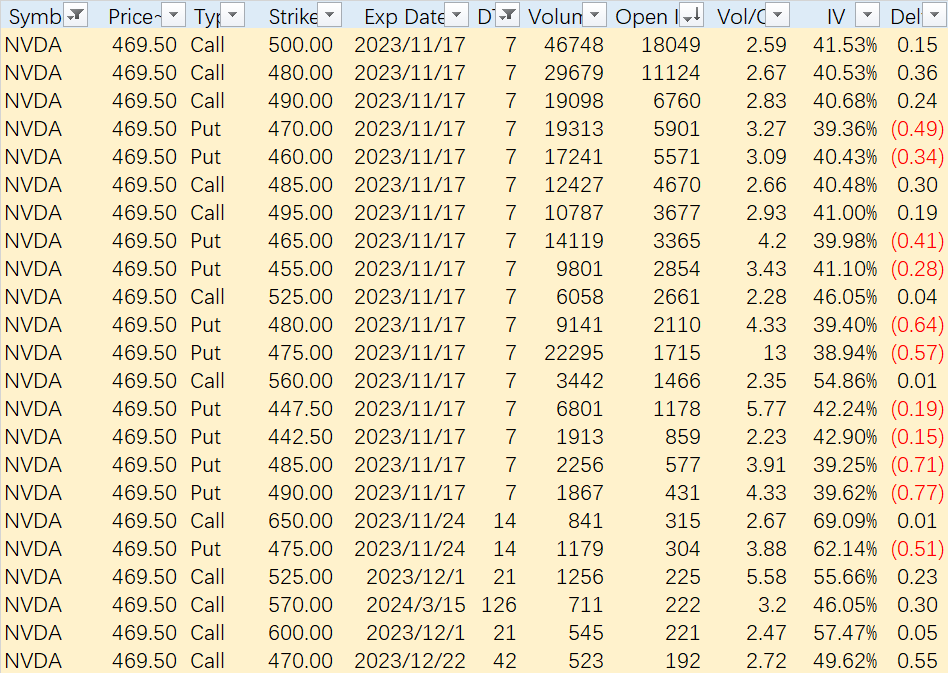
Task: Select the Vol/OI cell 4.2
Action: pyautogui.click(x=772, y=241)
